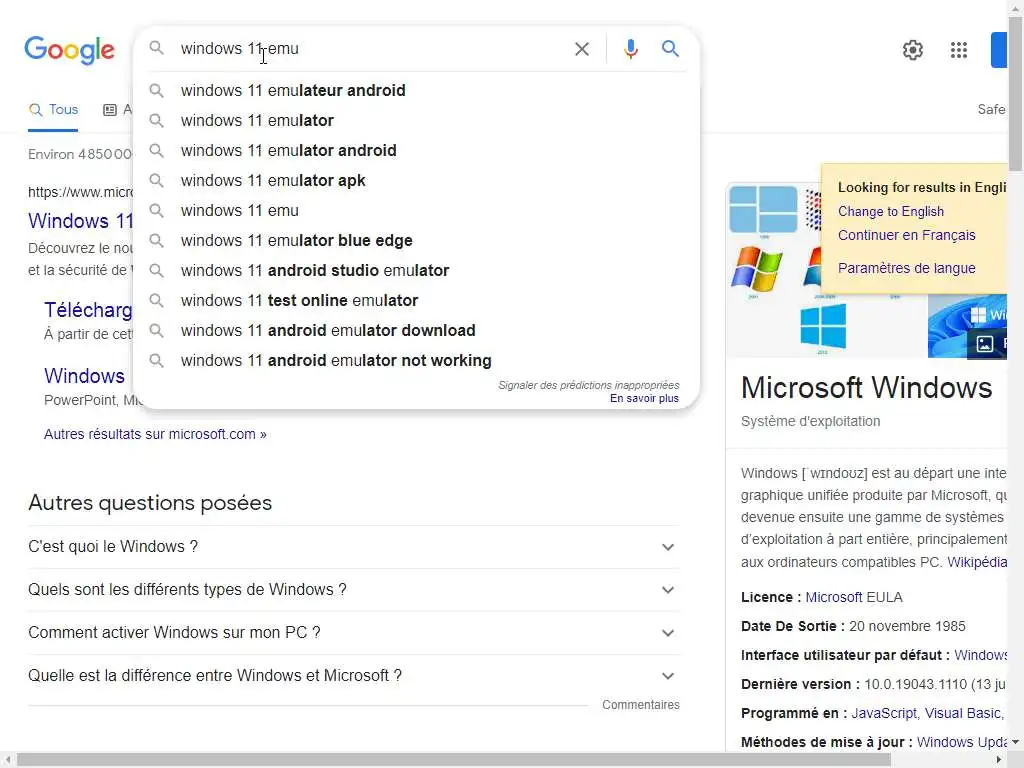Open the image viewer icon on Windows thumbnails
Image resolution: width=1024 pixels, height=768 pixels.
click(984, 344)
